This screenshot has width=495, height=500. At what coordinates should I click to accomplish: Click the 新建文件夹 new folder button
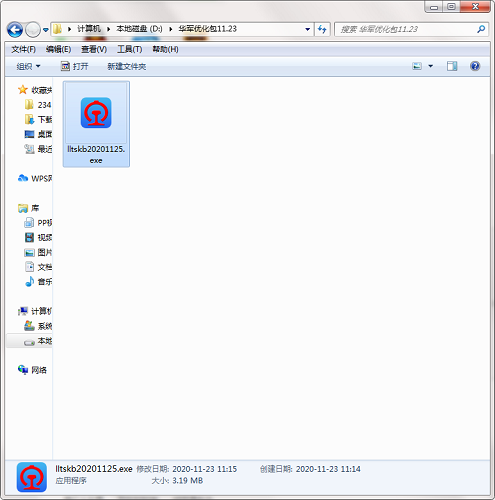pos(127,66)
